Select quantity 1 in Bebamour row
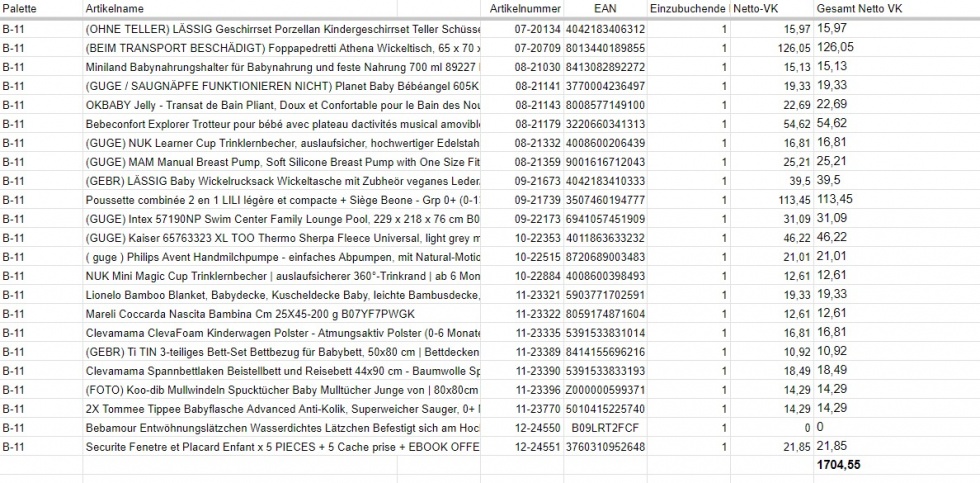 point(688,428)
